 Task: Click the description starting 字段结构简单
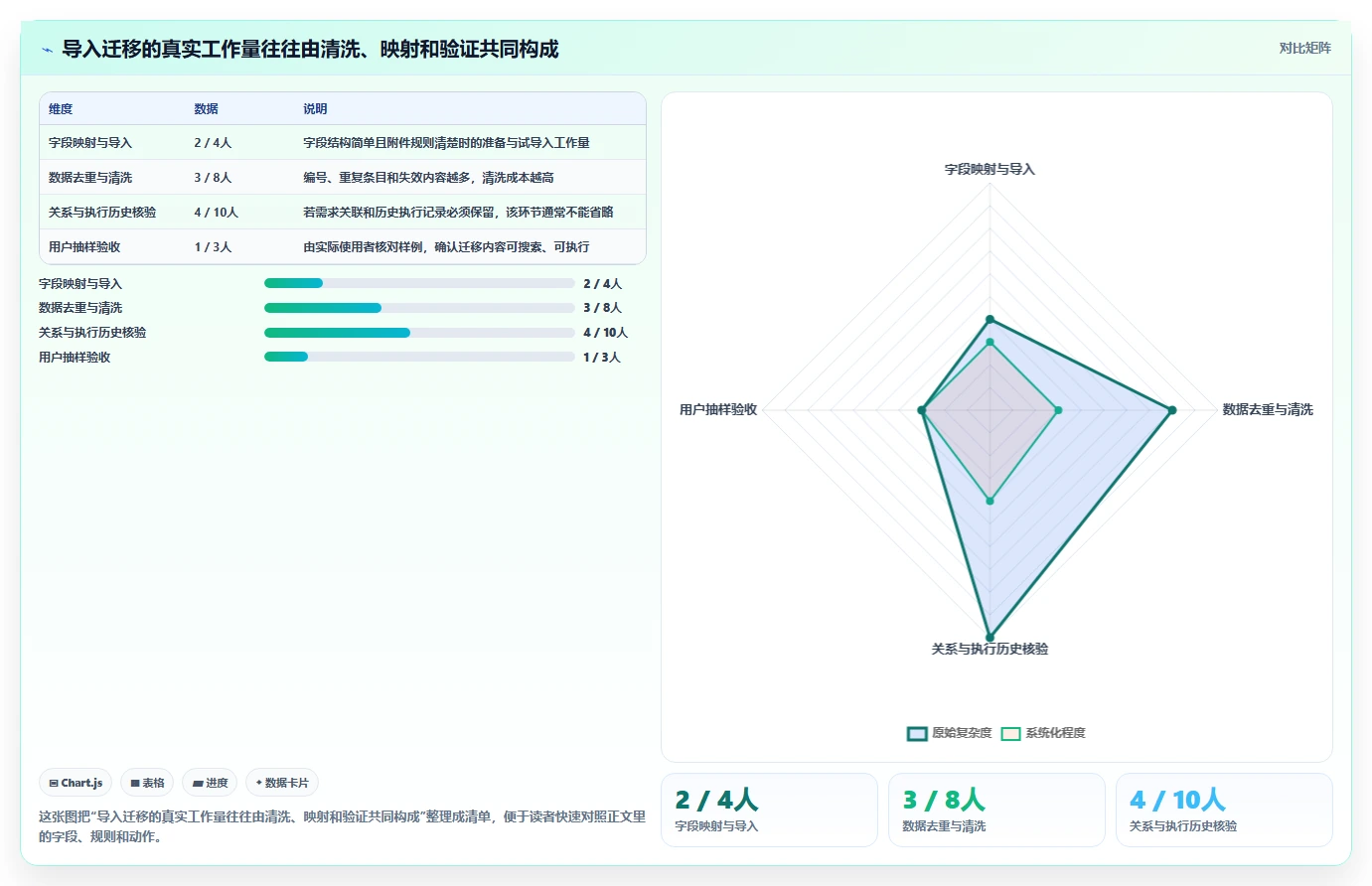coord(446,143)
